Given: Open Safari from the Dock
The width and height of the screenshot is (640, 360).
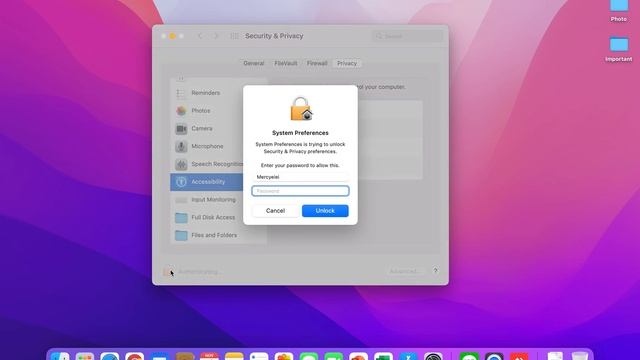Looking at the screenshot, I should coord(110,356).
